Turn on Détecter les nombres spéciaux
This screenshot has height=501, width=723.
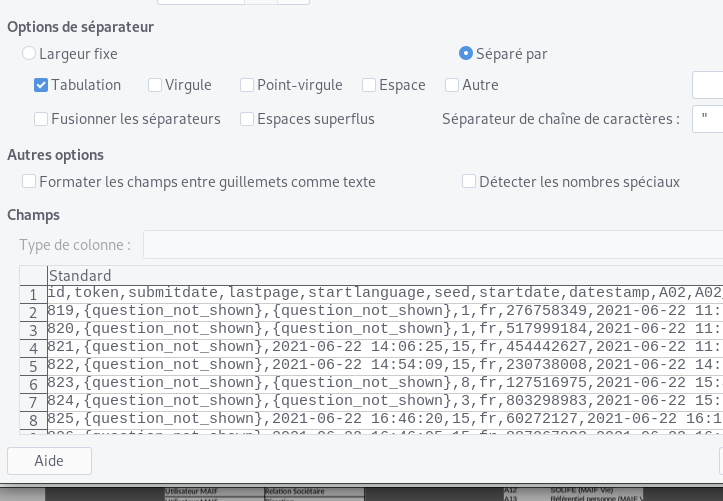[x=469, y=182]
